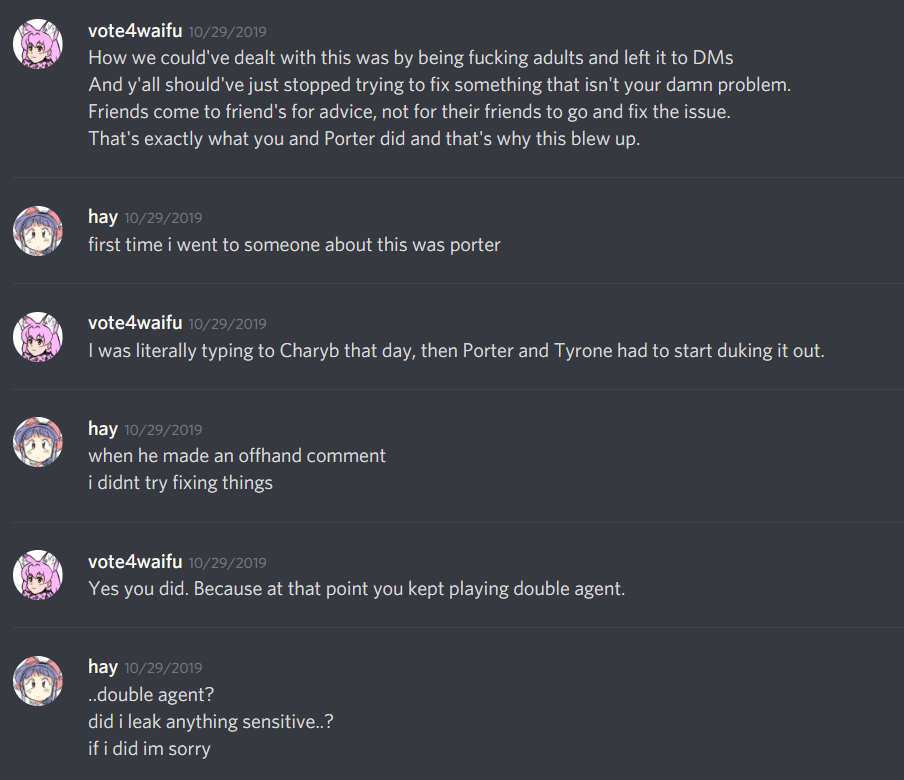The image size is (904, 780).
Task: Open vote4waifu's avatar beside the 'typing to Charyb' message
Action: tap(38, 337)
